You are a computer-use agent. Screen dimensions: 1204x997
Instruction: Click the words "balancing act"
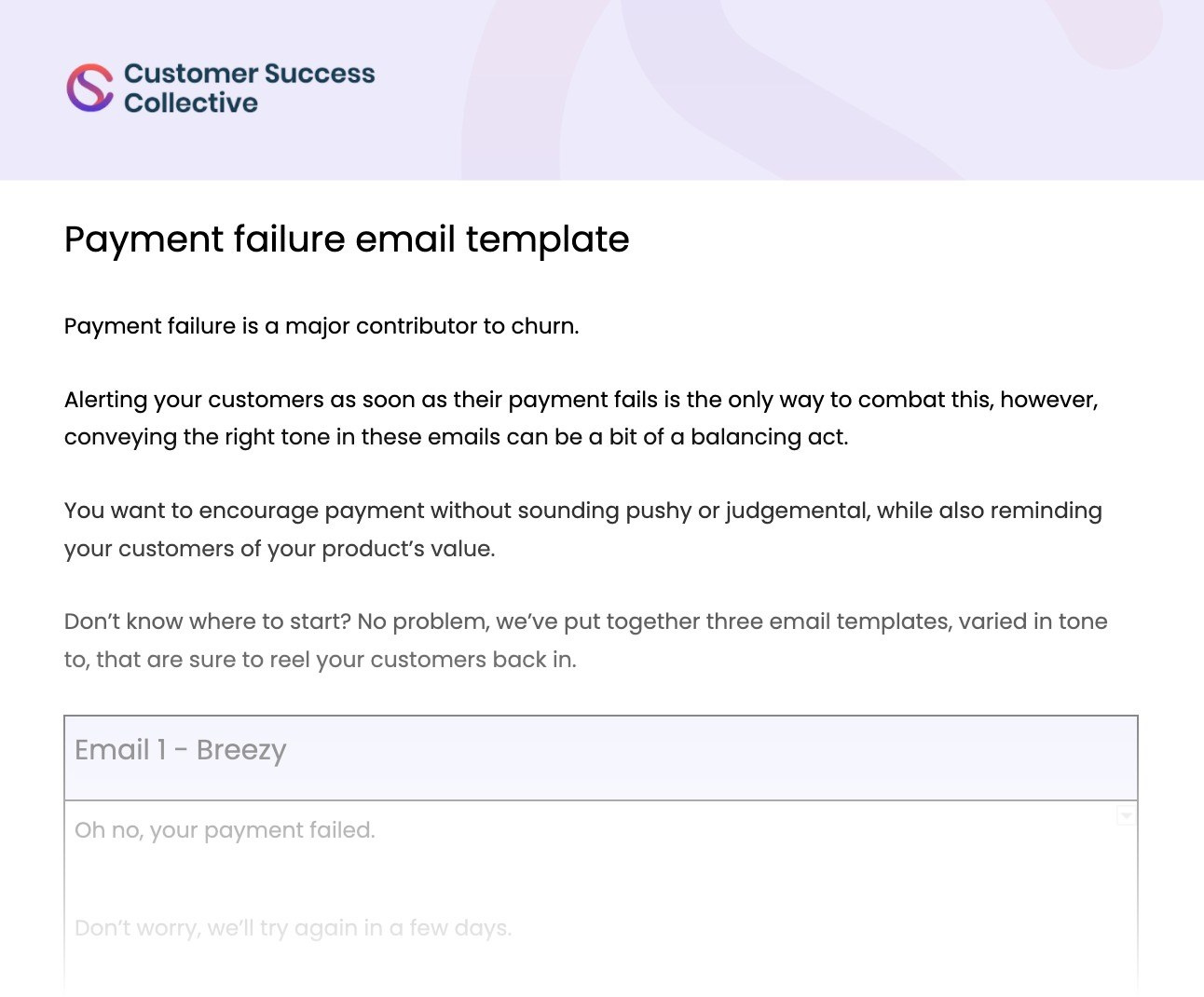768,437
